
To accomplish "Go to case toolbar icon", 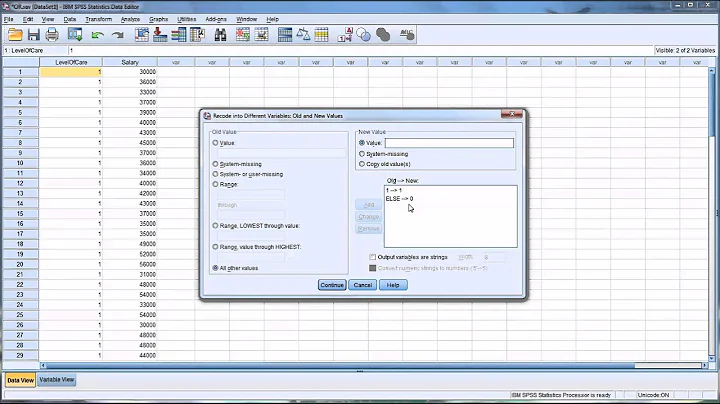I will (142, 35).
